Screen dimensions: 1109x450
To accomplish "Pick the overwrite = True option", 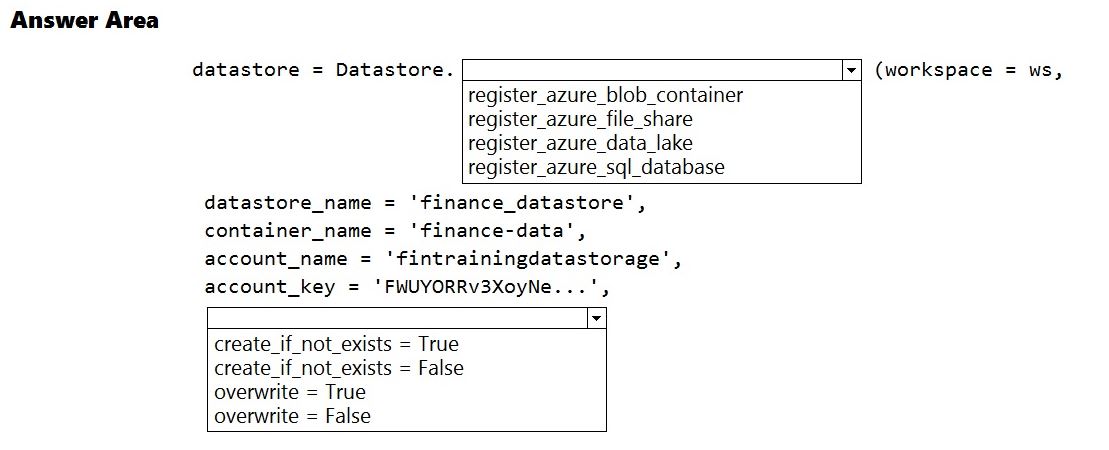I will click(x=290, y=392).
